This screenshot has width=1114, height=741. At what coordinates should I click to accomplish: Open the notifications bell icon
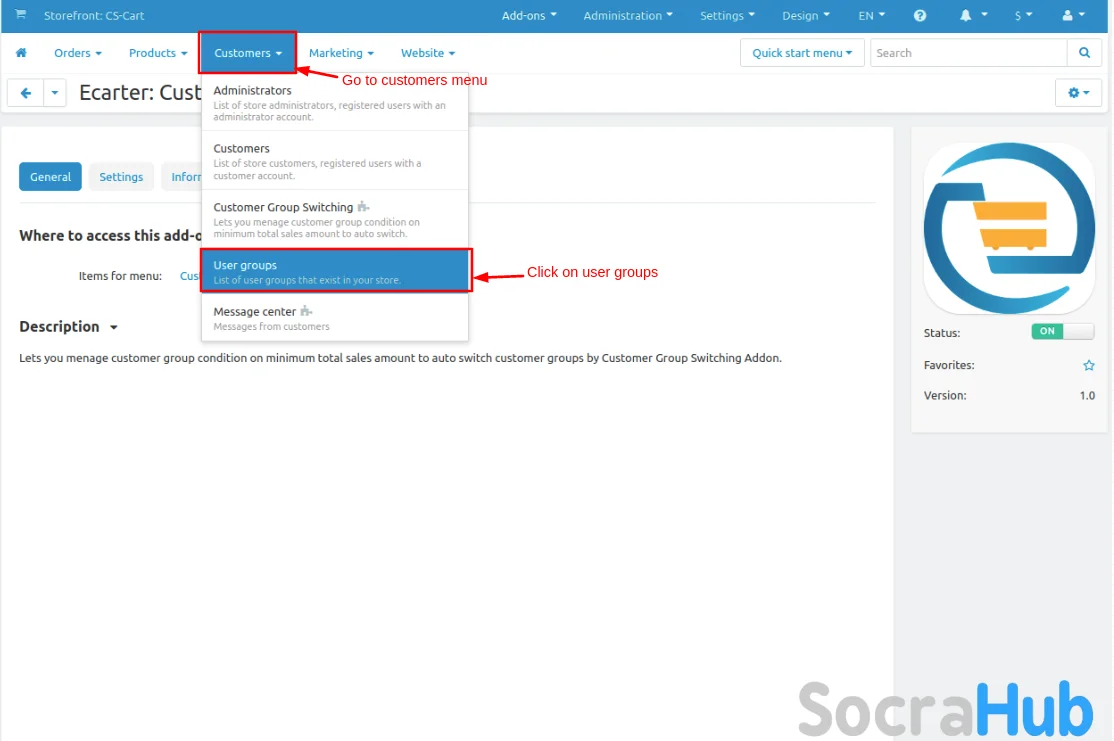(x=967, y=16)
